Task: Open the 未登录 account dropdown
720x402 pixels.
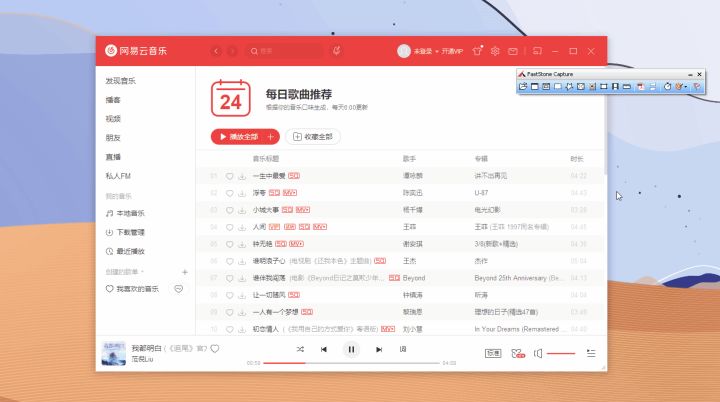Action: pyautogui.click(x=426, y=51)
